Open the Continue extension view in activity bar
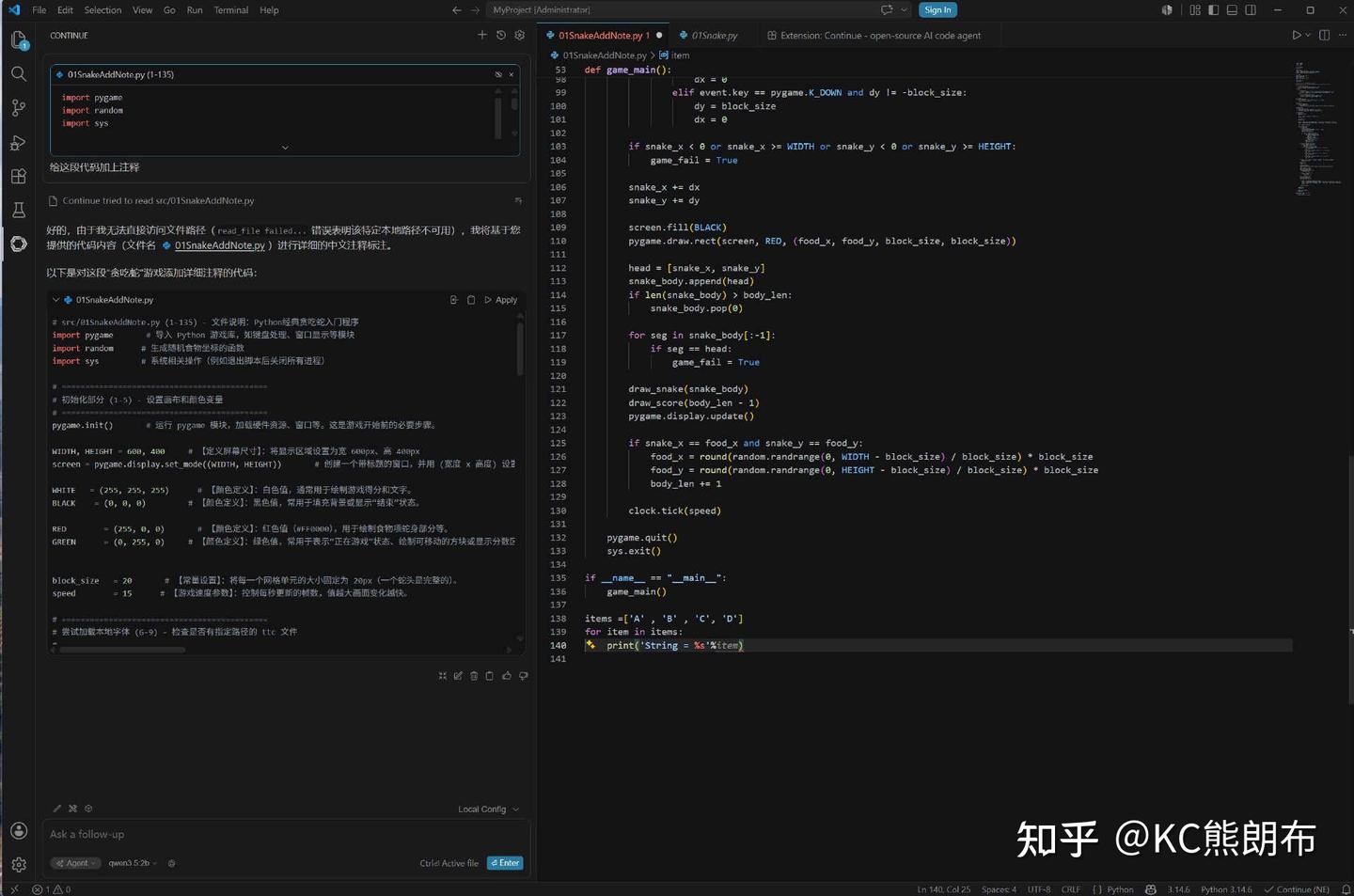The width and height of the screenshot is (1354, 896). 19,244
